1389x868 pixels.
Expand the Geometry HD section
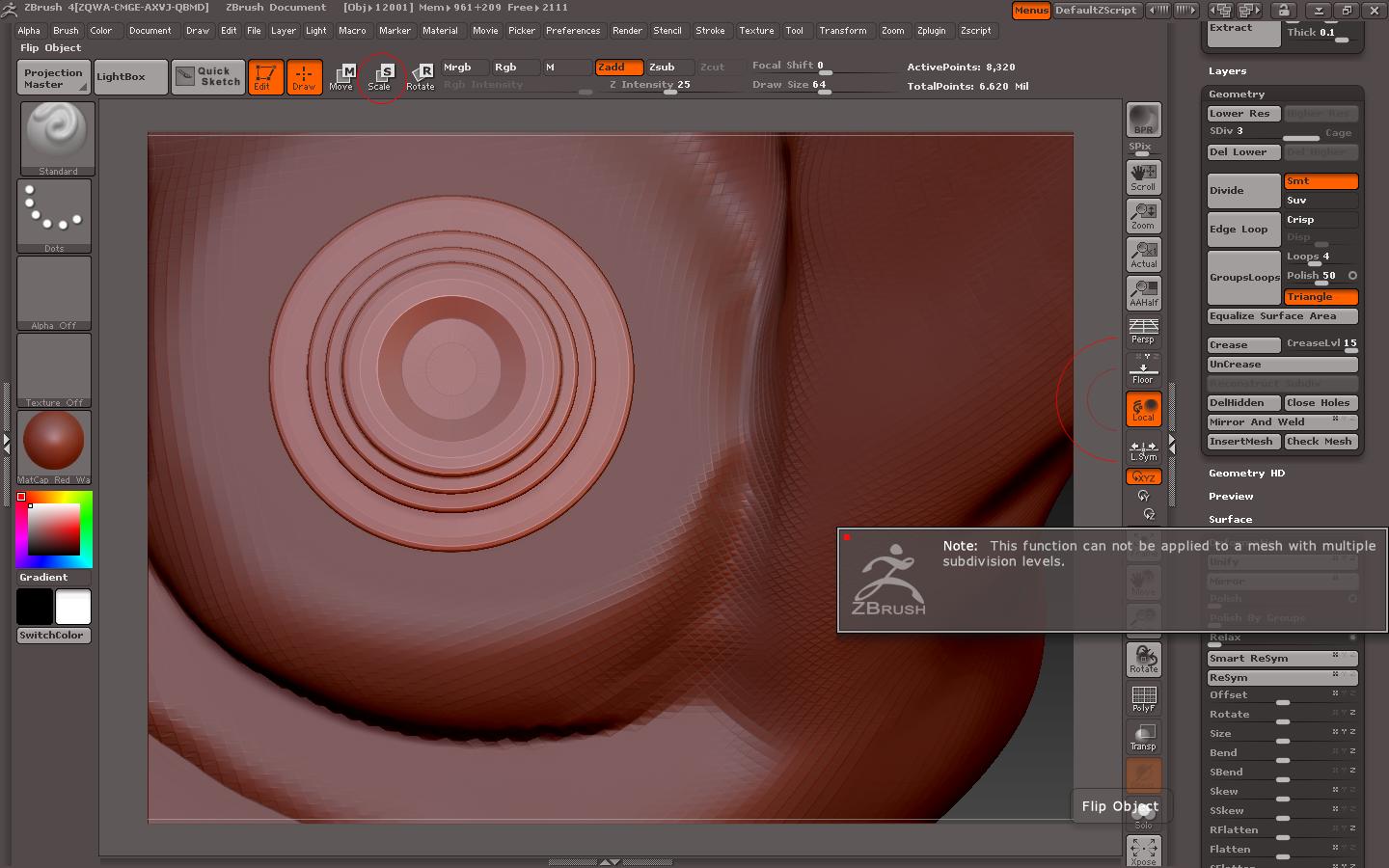tap(1246, 474)
